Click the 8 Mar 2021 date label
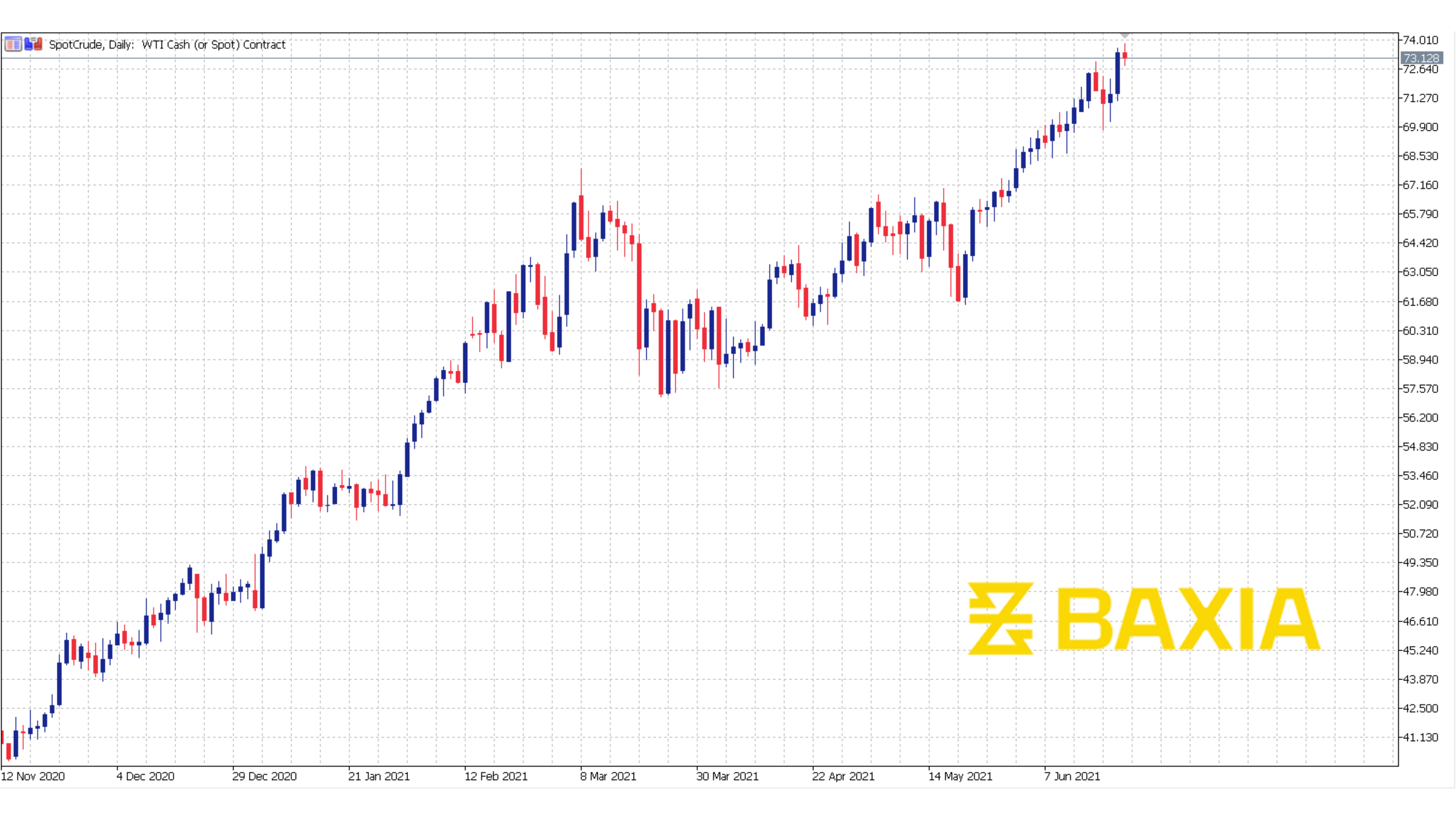Viewport: 1456px width, 820px height. point(608,777)
